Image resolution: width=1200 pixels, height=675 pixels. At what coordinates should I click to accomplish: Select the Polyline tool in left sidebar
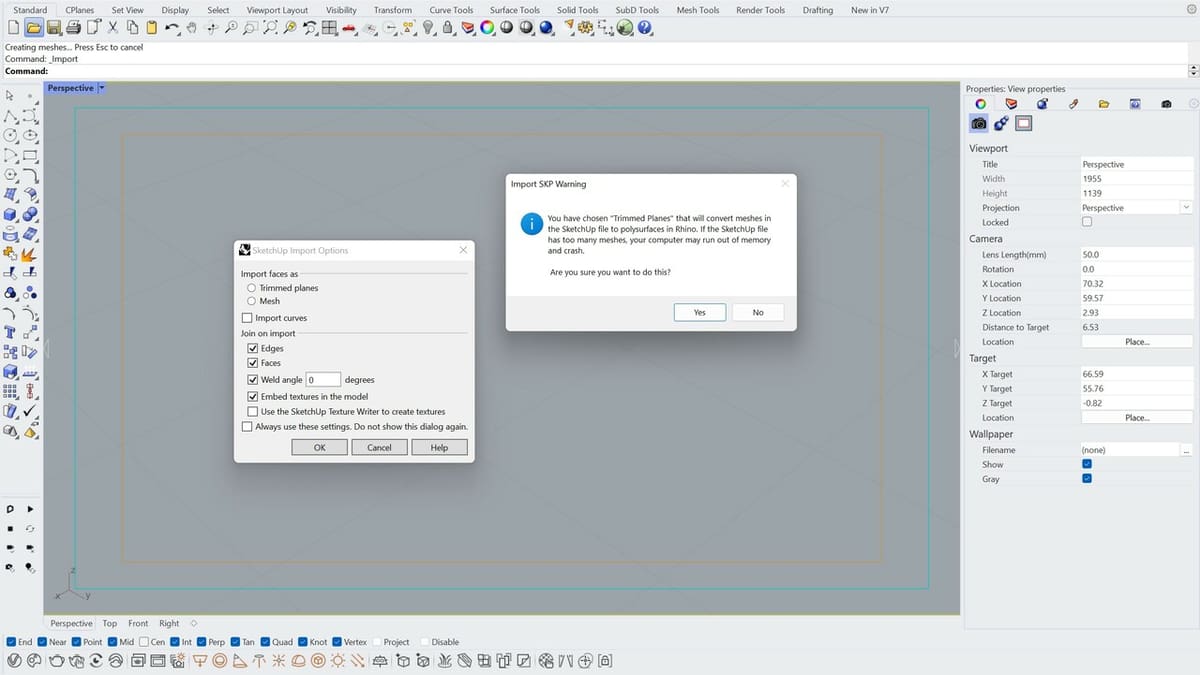pyautogui.click(x=10, y=116)
